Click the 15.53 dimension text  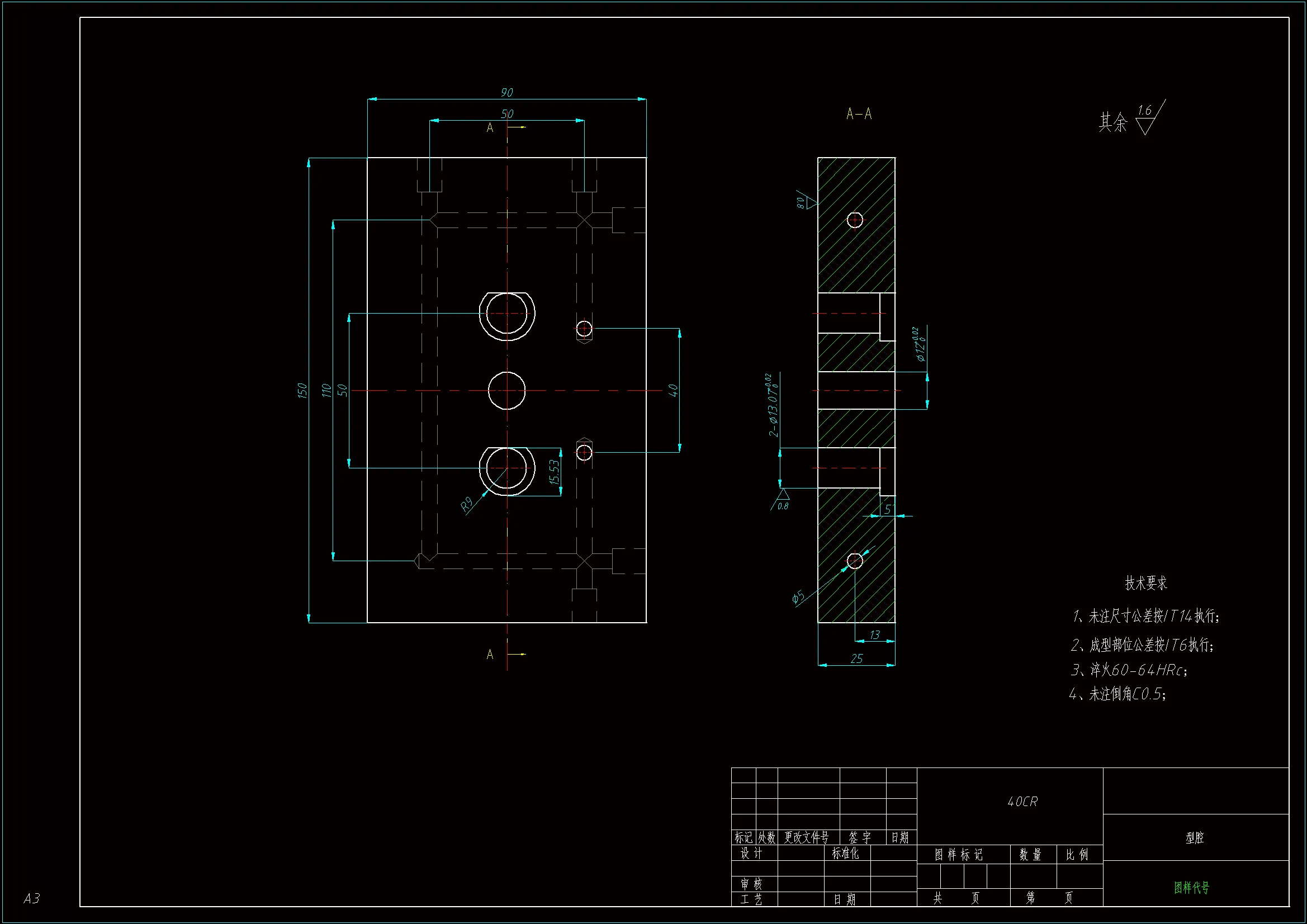(x=555, y=472)
